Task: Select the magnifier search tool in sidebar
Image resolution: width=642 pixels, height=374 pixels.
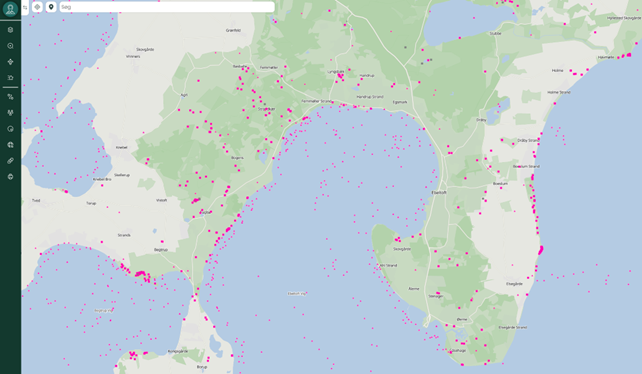Action: tap(11, 46)
